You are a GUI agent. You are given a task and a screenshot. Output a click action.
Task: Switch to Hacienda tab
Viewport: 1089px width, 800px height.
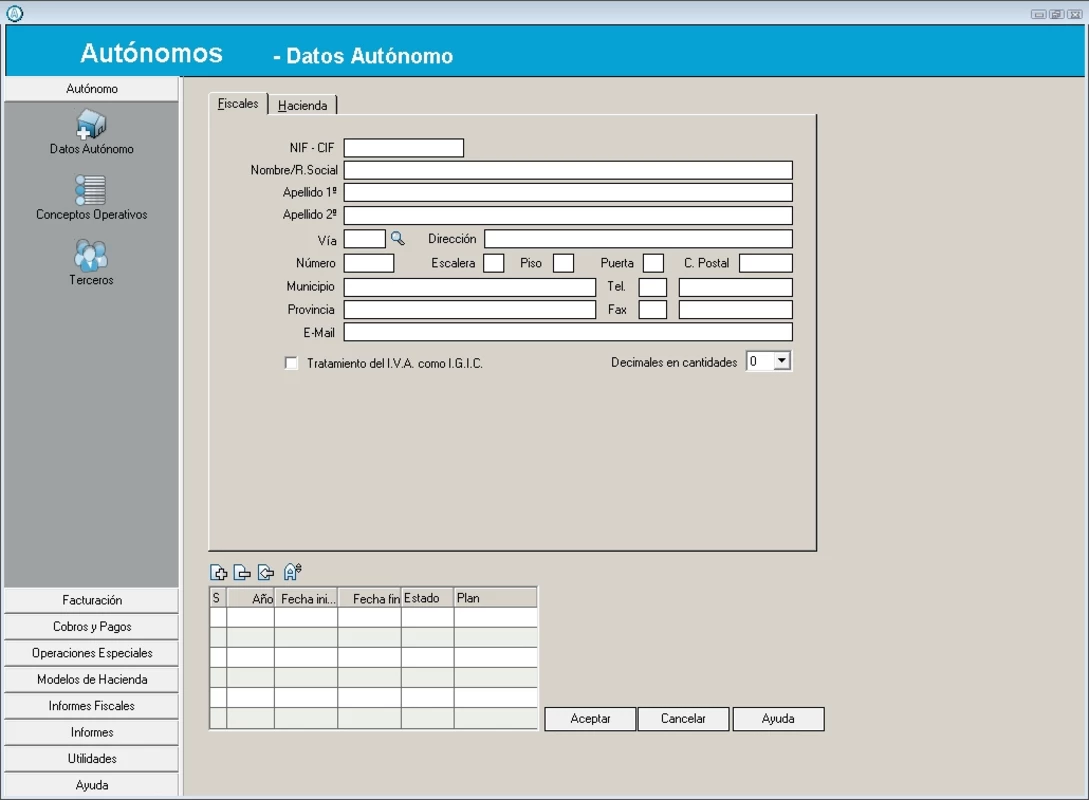pyautogui.click(x=302, y=105)
